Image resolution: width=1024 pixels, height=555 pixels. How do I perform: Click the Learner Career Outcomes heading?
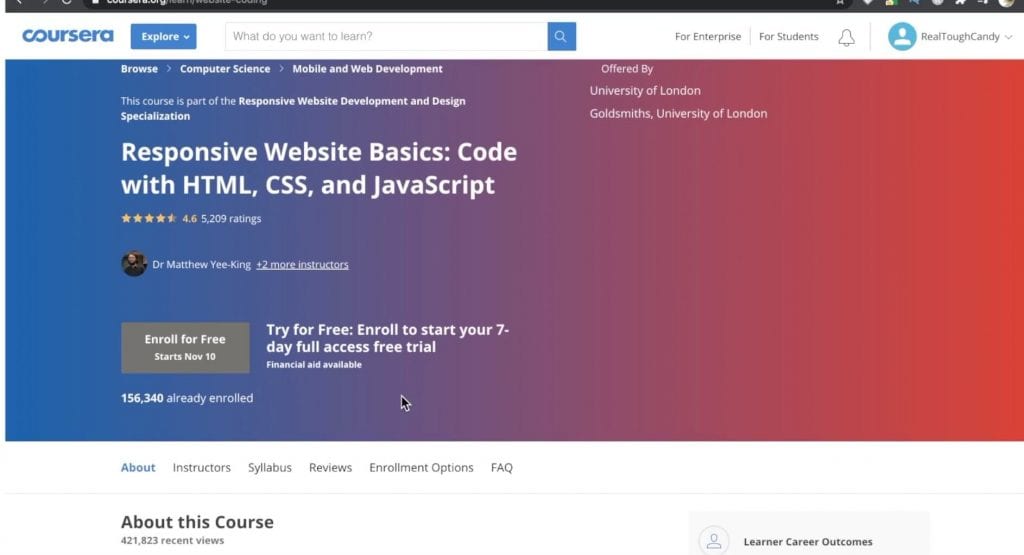tap(808, 542)
